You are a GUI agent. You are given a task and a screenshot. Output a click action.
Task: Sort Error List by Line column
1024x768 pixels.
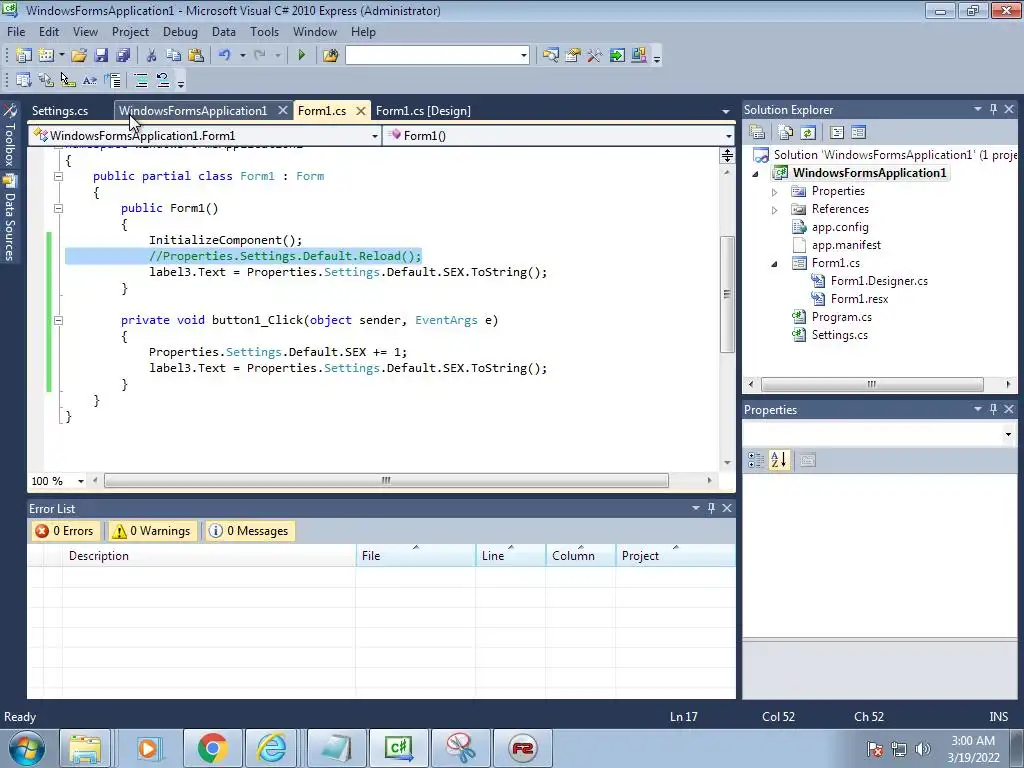coord(510,556)
